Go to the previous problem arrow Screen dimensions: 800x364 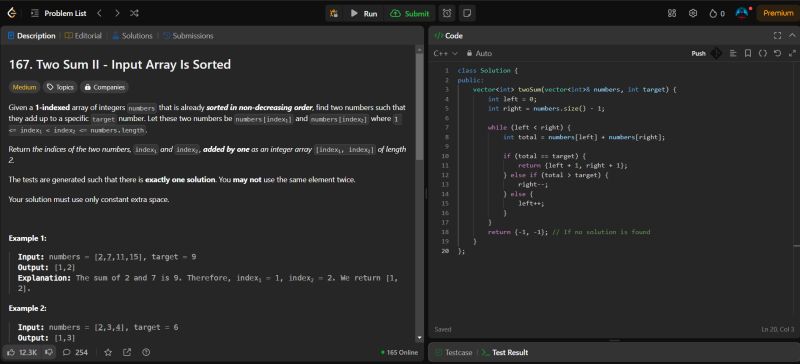click(99, 13)
